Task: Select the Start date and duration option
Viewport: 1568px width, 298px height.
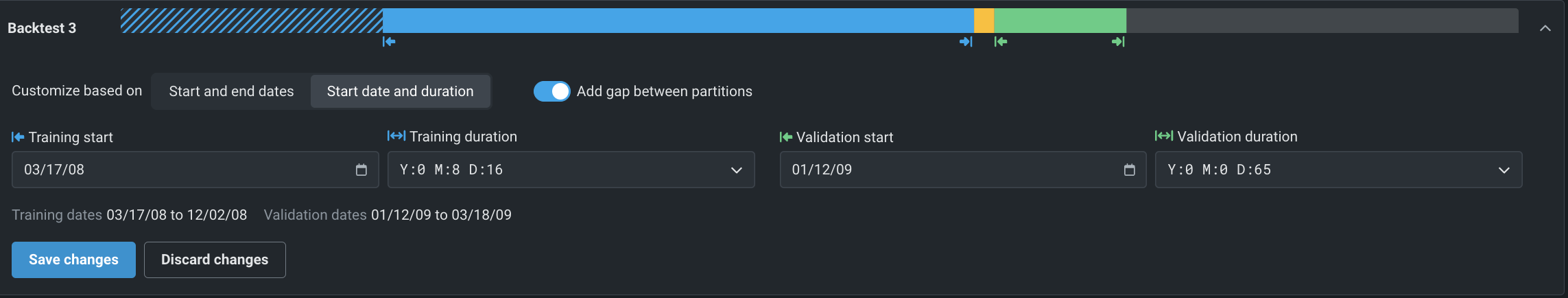Action: tap(401, 91)
